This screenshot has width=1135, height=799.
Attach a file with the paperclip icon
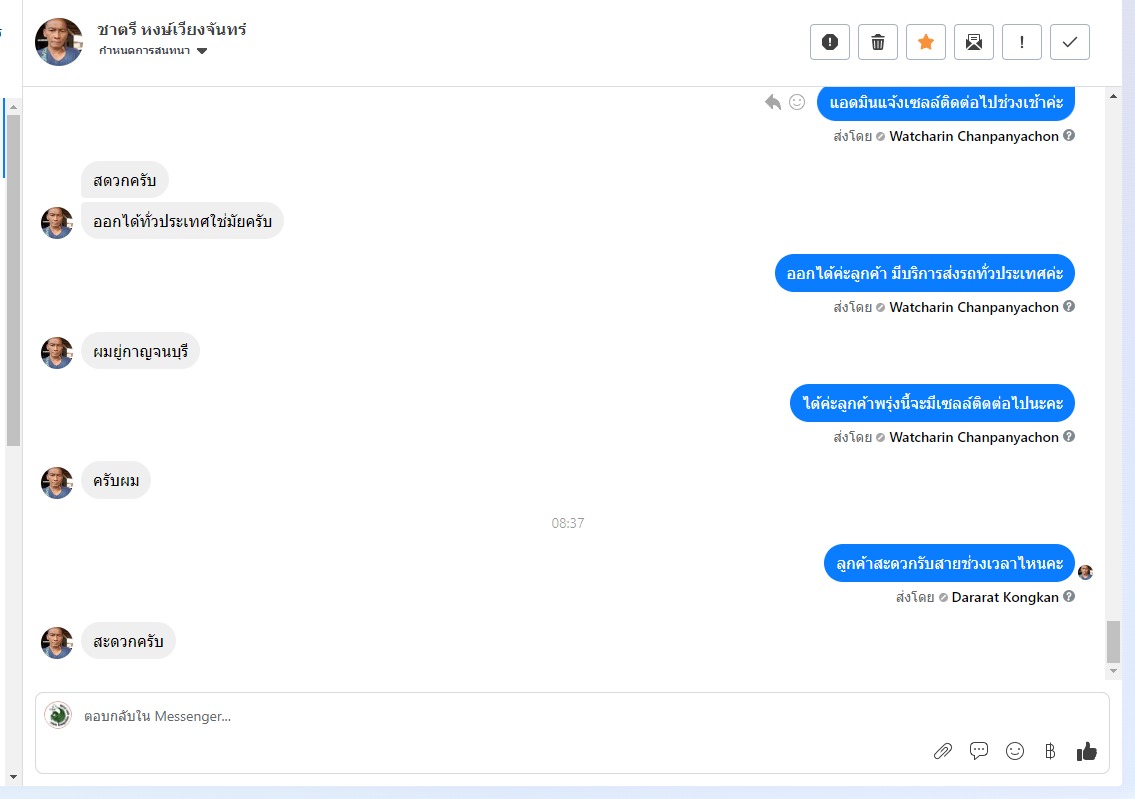(942, 751)
